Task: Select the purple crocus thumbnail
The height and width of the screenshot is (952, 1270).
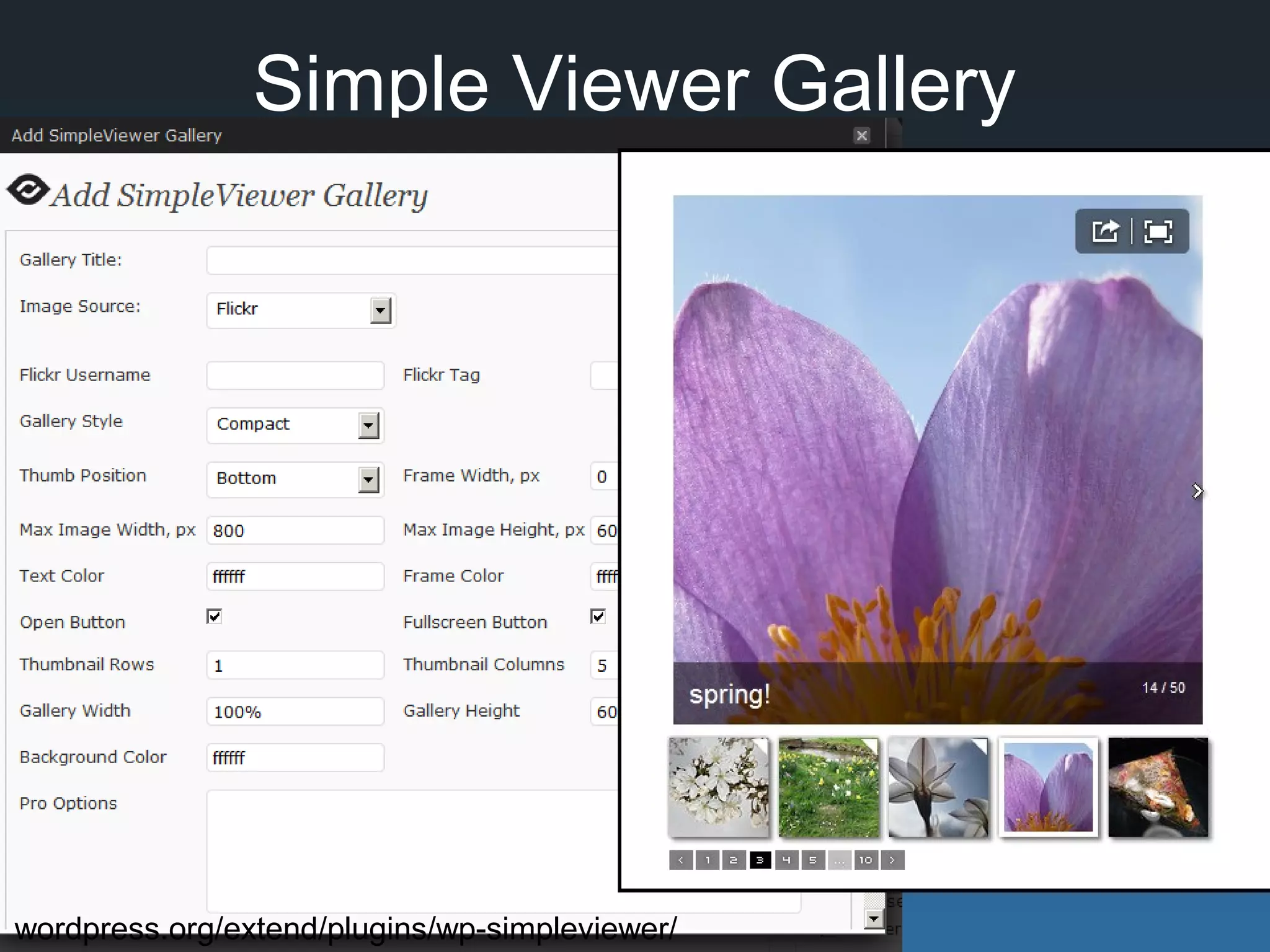Action: pyautogui.click(x=1048, y=787)
